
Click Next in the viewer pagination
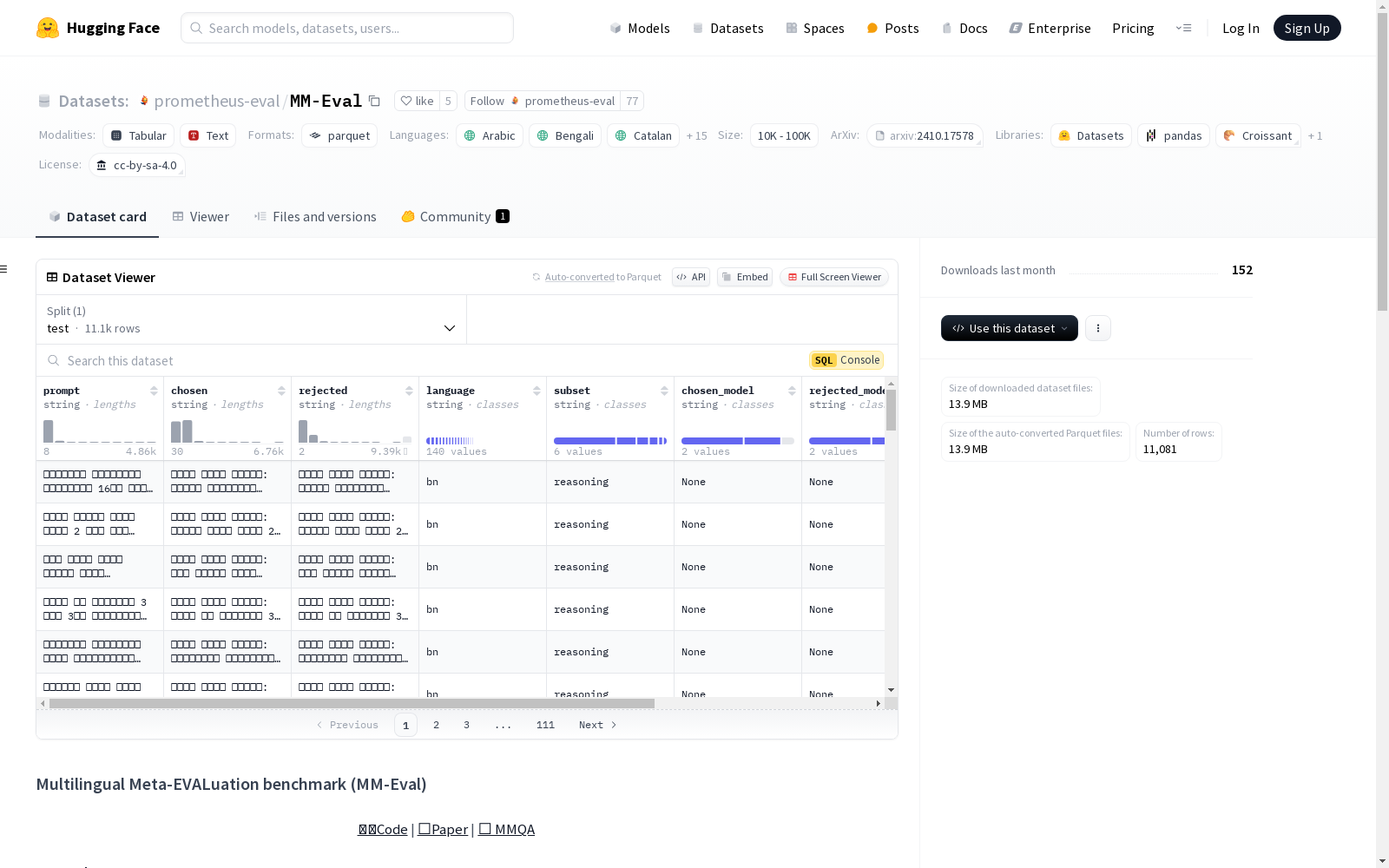tap(598, 725)
